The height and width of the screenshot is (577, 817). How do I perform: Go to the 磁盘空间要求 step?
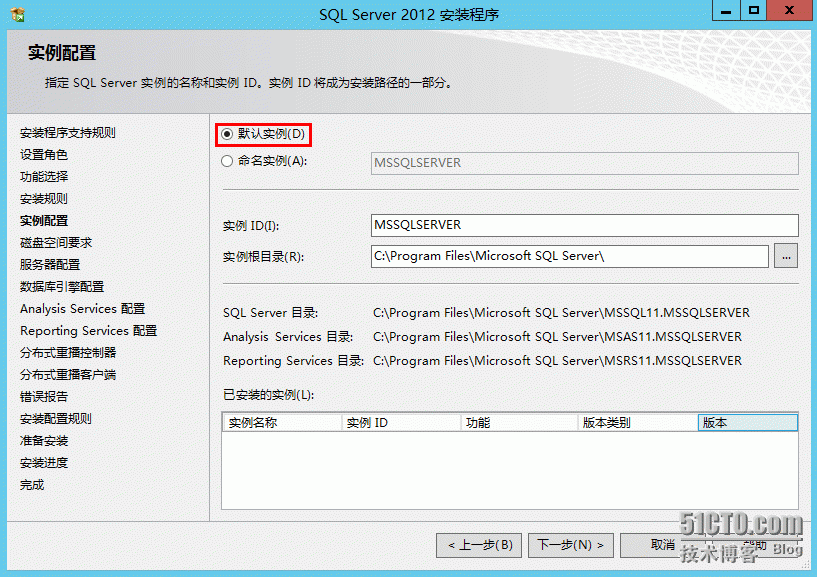[x=56, y=242]
